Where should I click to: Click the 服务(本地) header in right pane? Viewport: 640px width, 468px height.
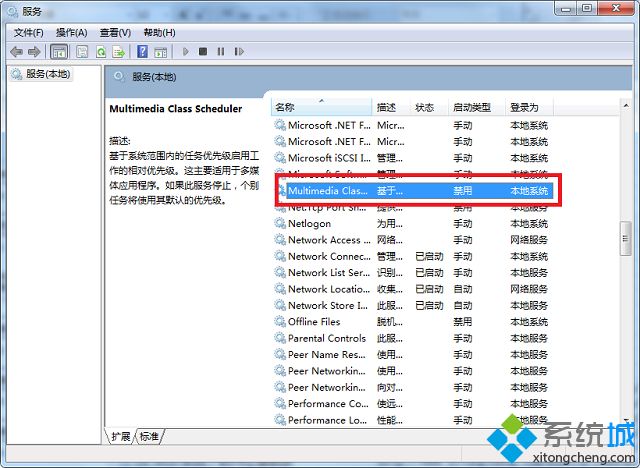tap(154, 77)
